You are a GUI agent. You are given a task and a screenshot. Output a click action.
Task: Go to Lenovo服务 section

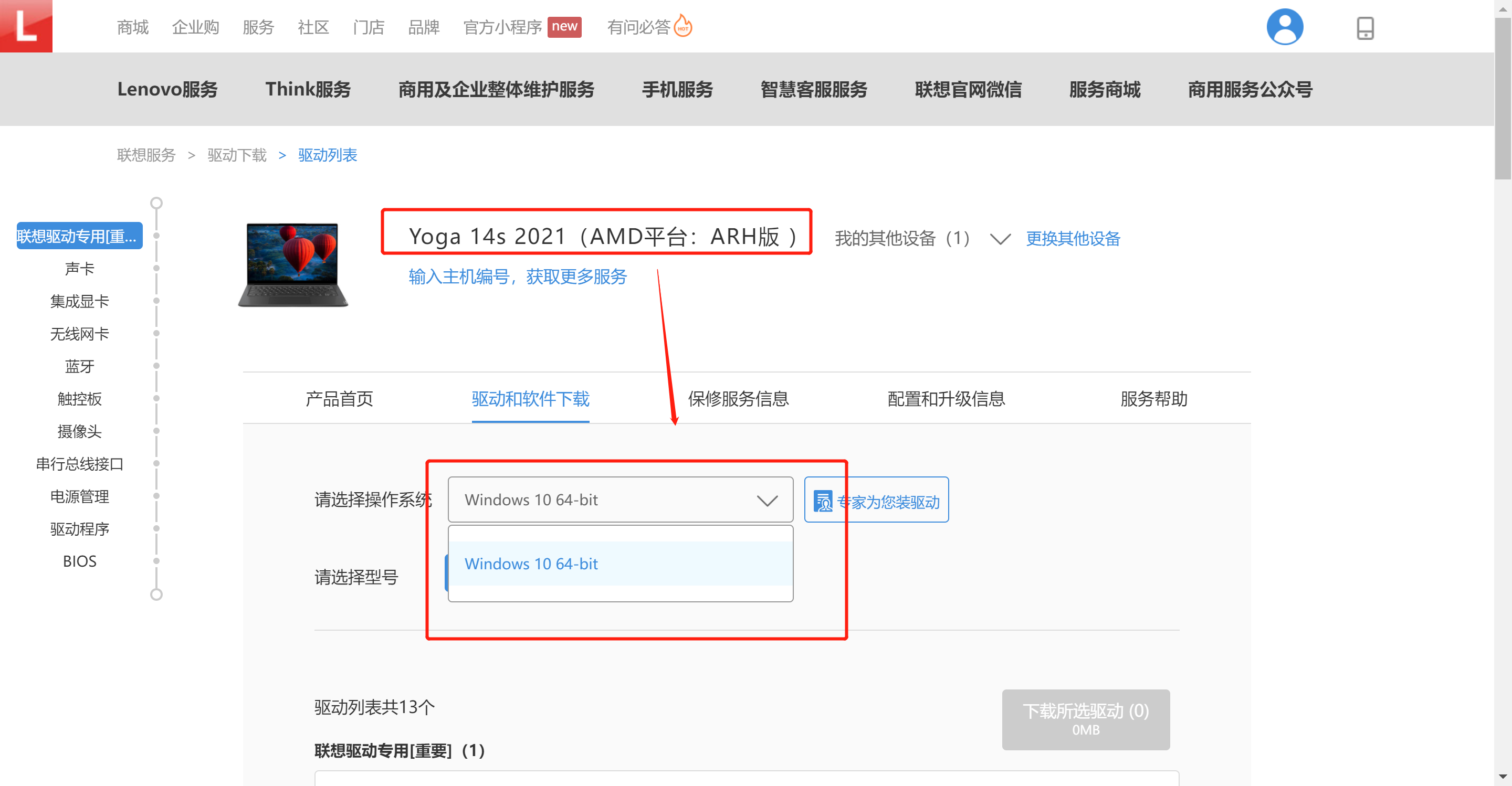167,89
